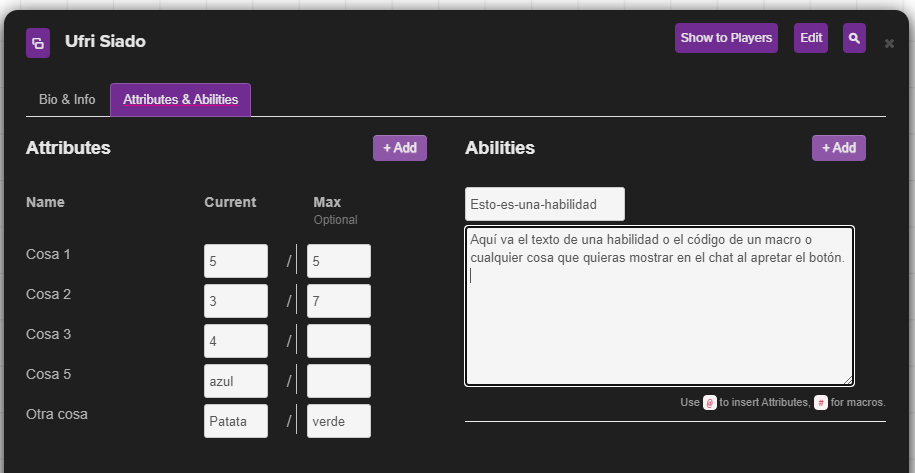Select Attributes & Abilities tab
Screen dimensions: 915x473
point(180,100)
